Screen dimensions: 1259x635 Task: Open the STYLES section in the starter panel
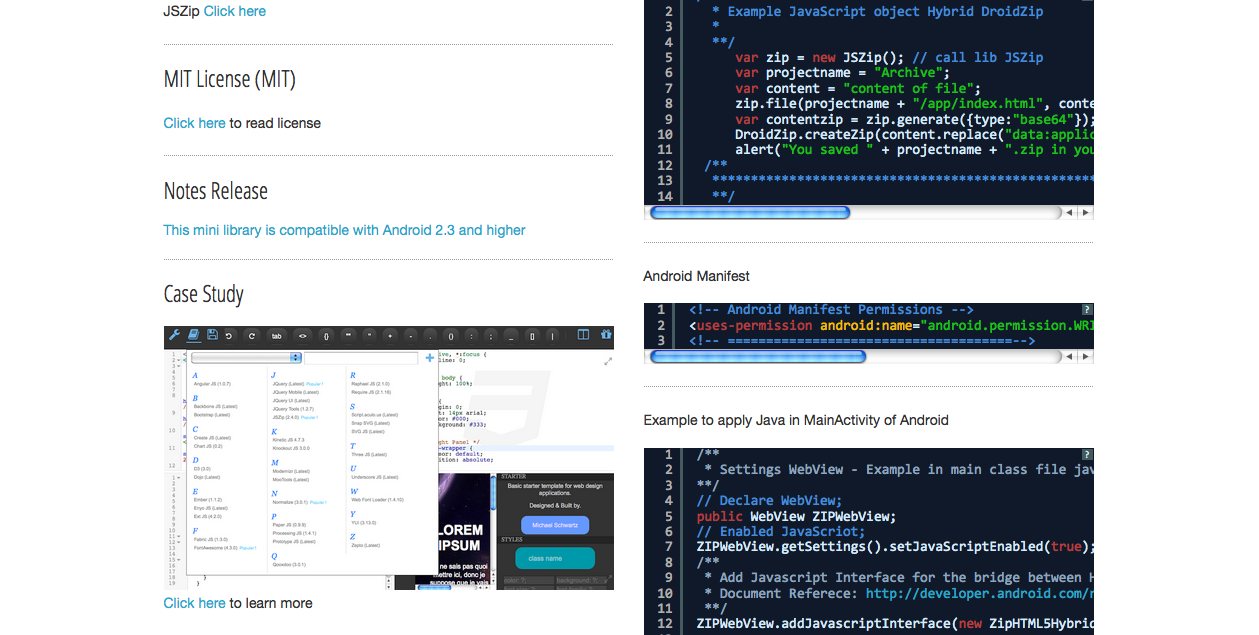[512, 539]
